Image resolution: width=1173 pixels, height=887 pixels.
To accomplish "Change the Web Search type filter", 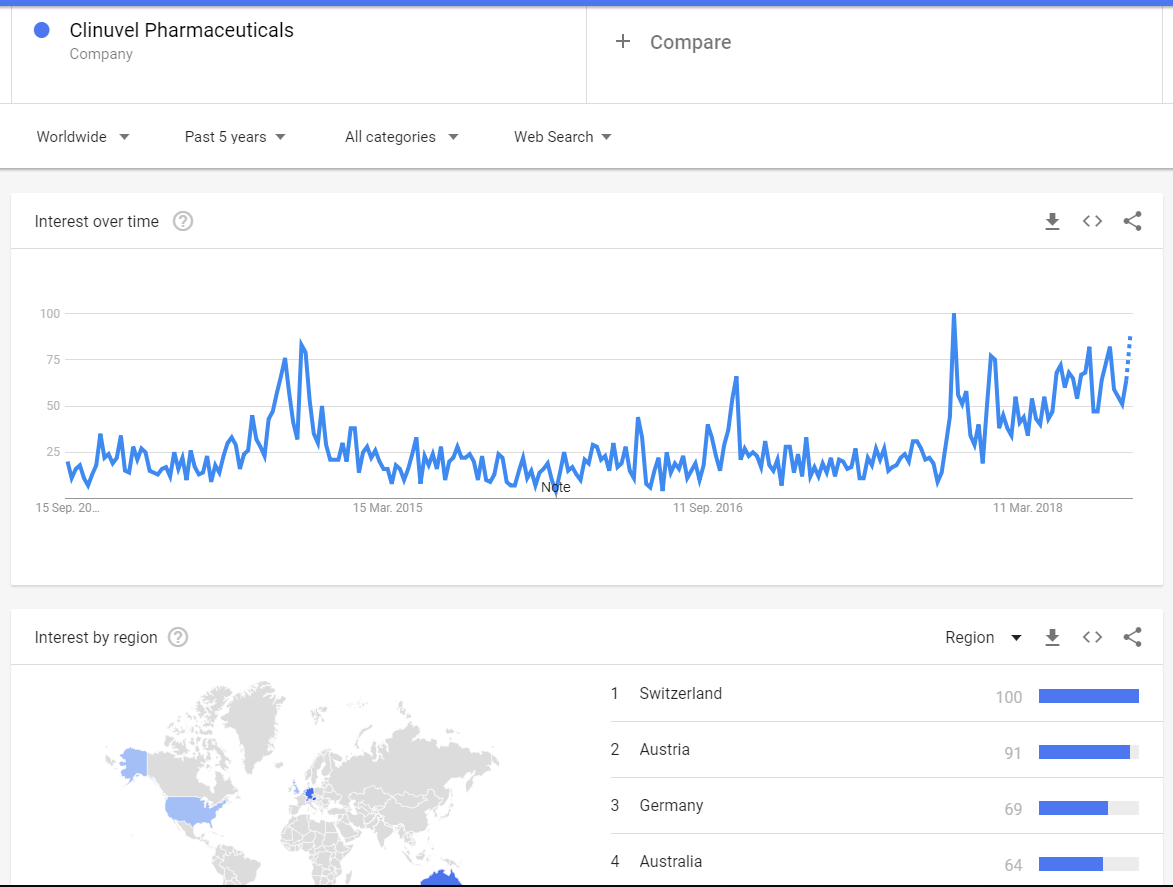I will 562,137.
